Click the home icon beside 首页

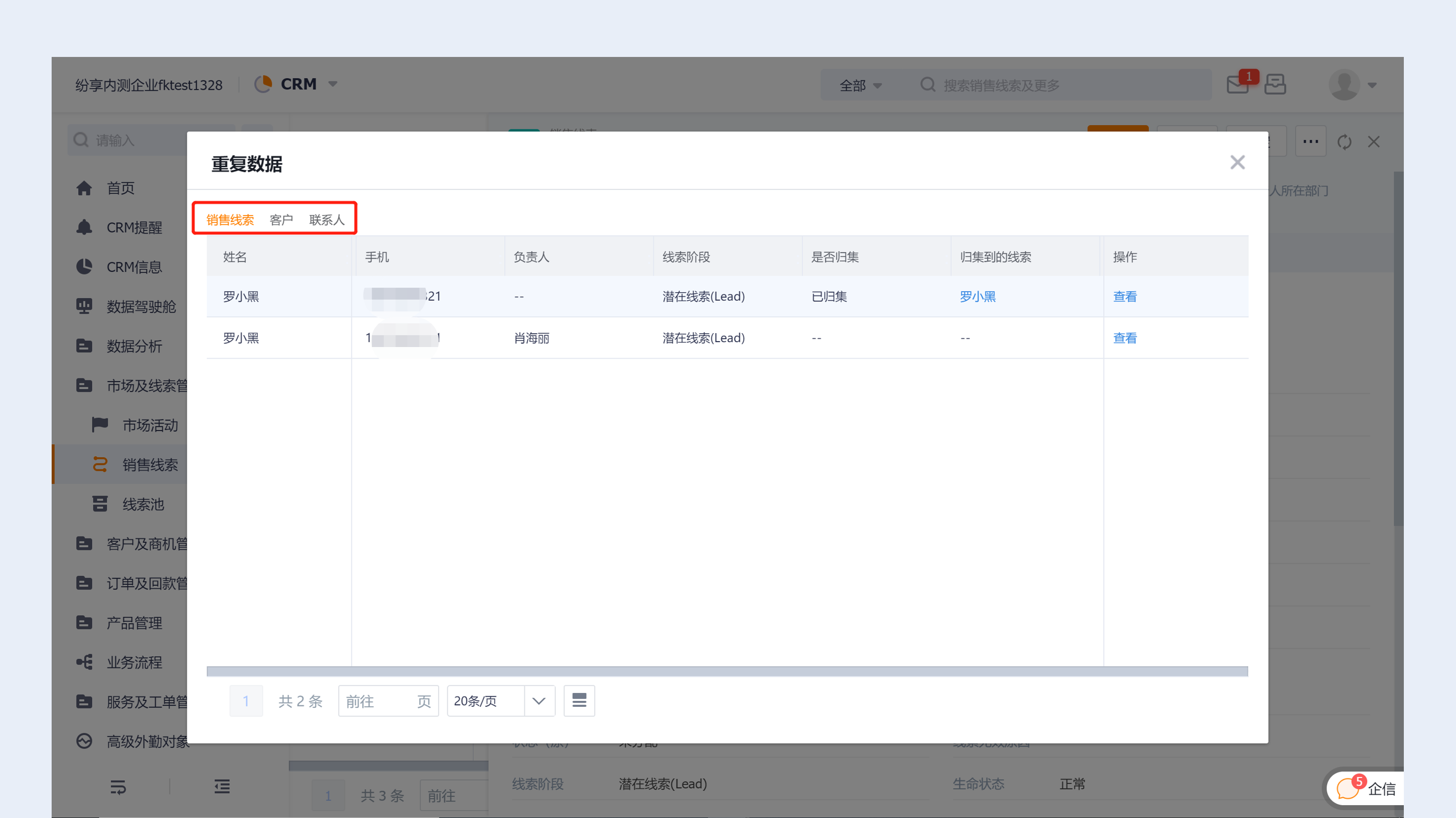84,188
